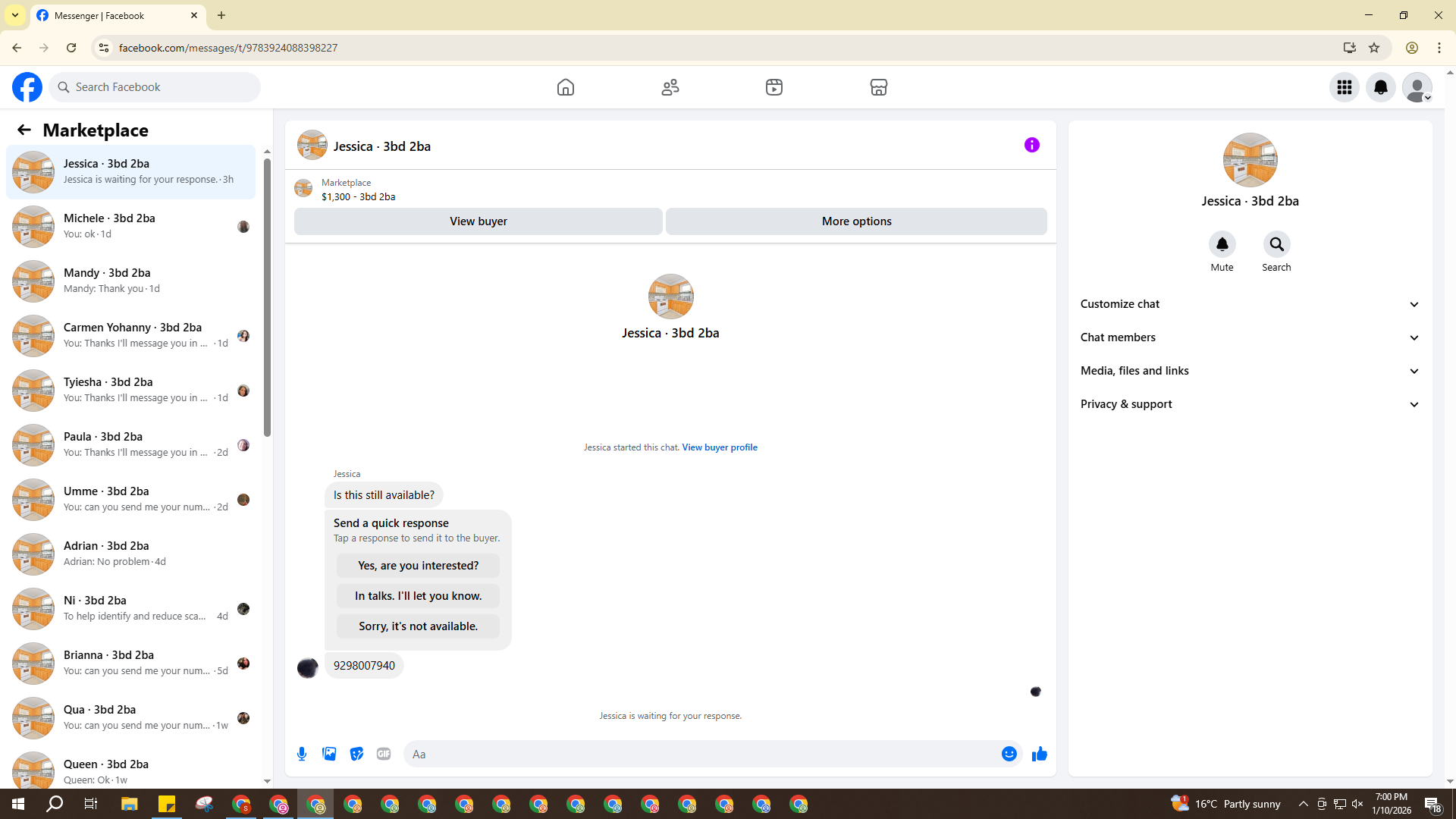
Task: Go to Facebook Home tab
Action: (565, 87)
